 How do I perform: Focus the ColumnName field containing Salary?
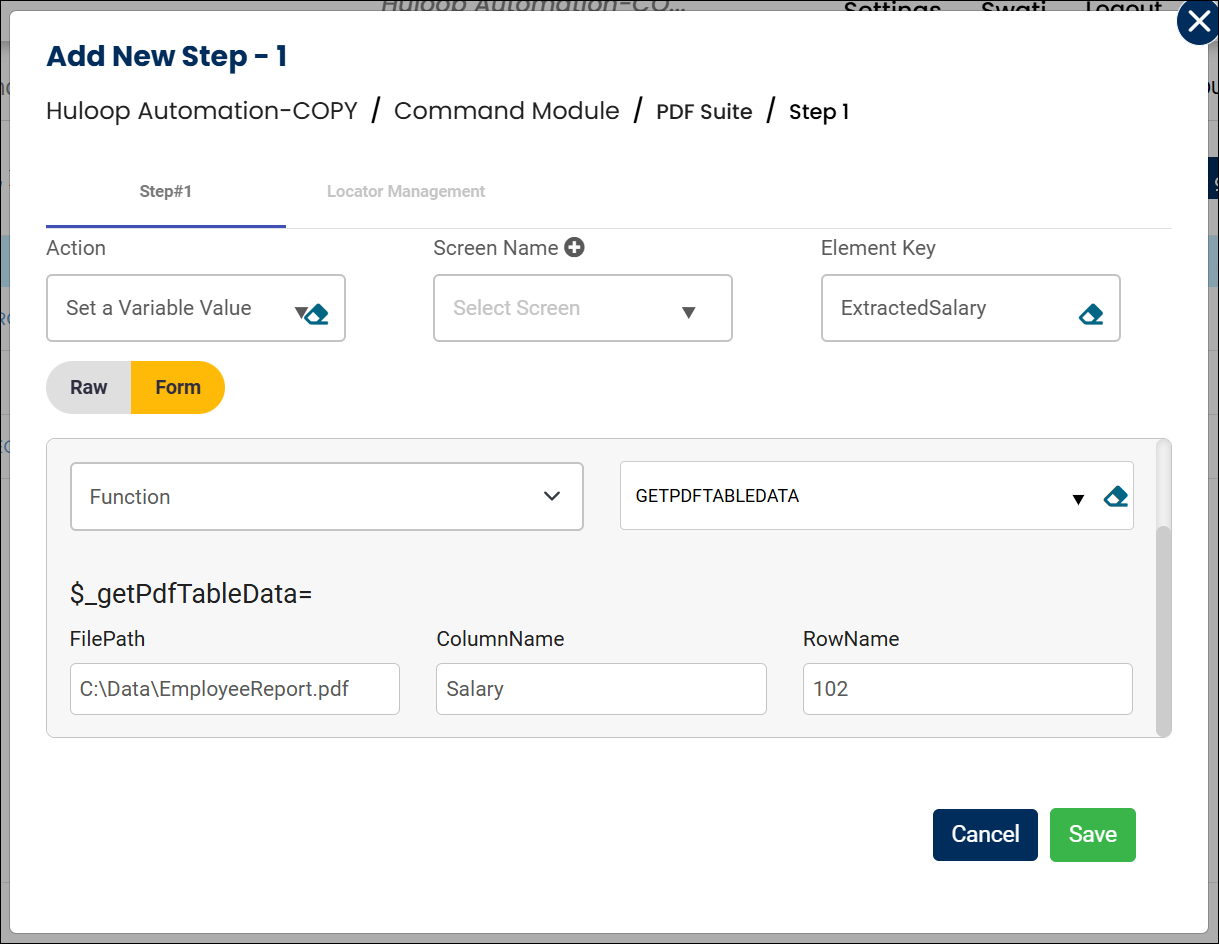600,689
